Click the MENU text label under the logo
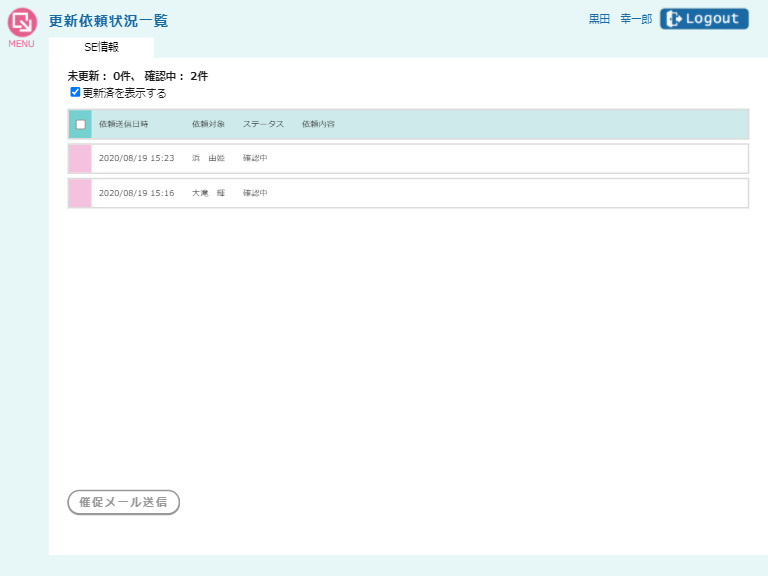Image resolution: width=768 pixels, height=576 pixels. [x=21, y=44]
